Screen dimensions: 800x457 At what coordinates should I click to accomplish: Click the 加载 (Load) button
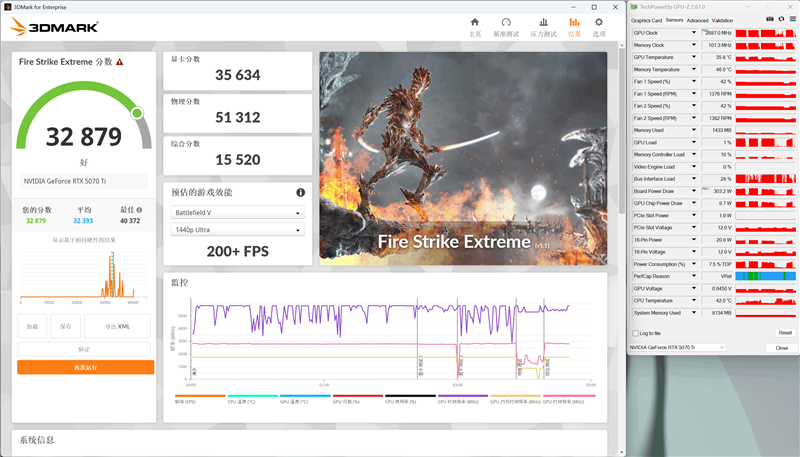click(x=32, y=326)
